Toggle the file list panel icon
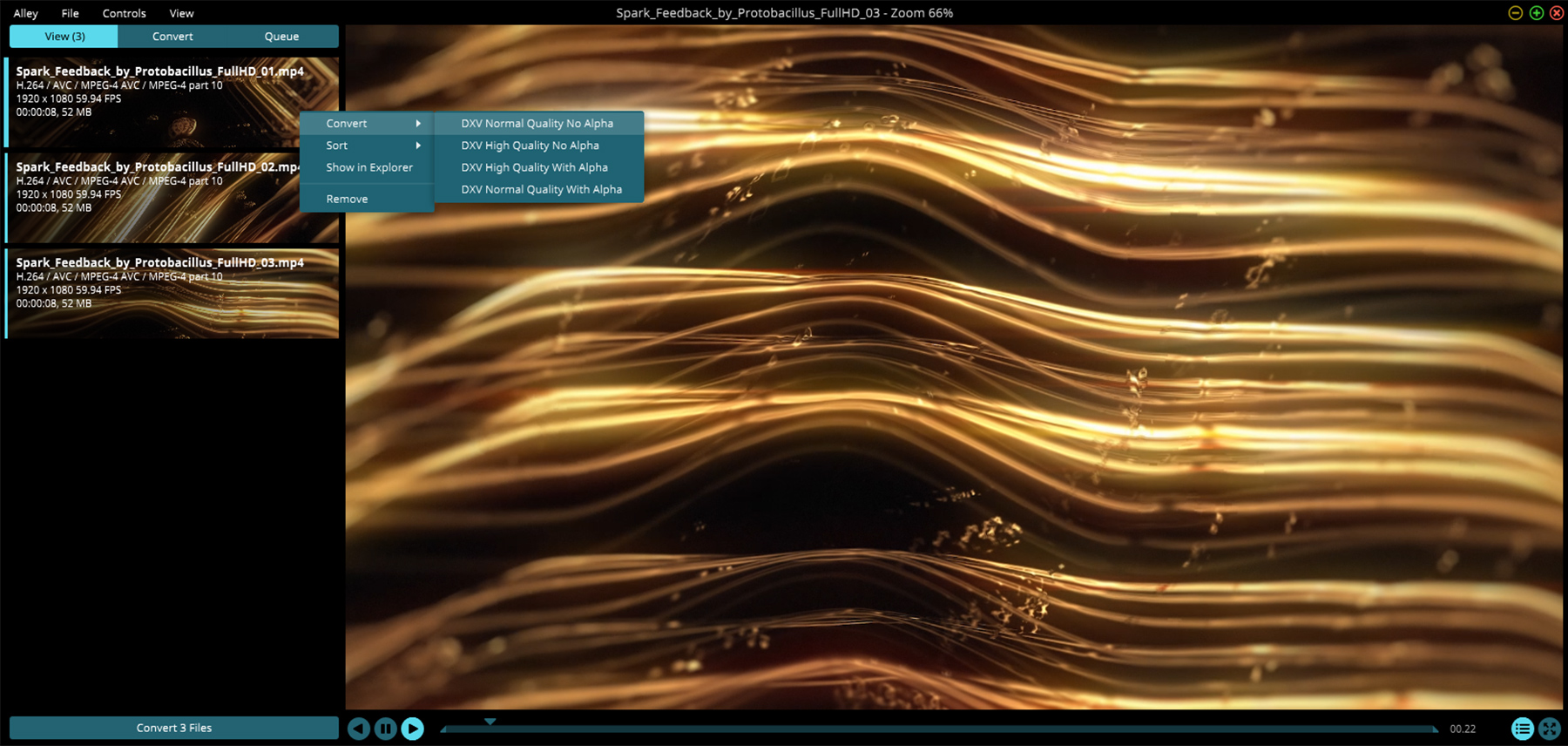Image resolution: width=1568 pixels, height=746 pixels. (1522, 729)
